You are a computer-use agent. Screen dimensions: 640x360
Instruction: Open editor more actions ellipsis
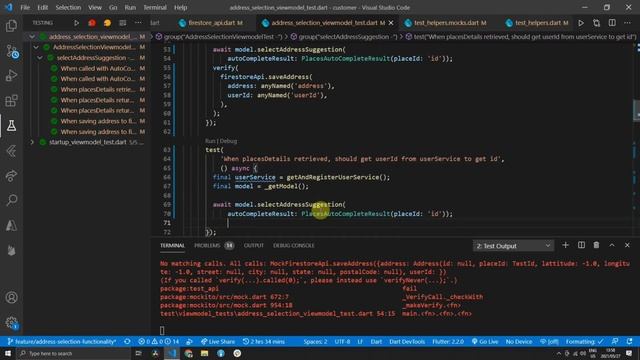[627, 23]
